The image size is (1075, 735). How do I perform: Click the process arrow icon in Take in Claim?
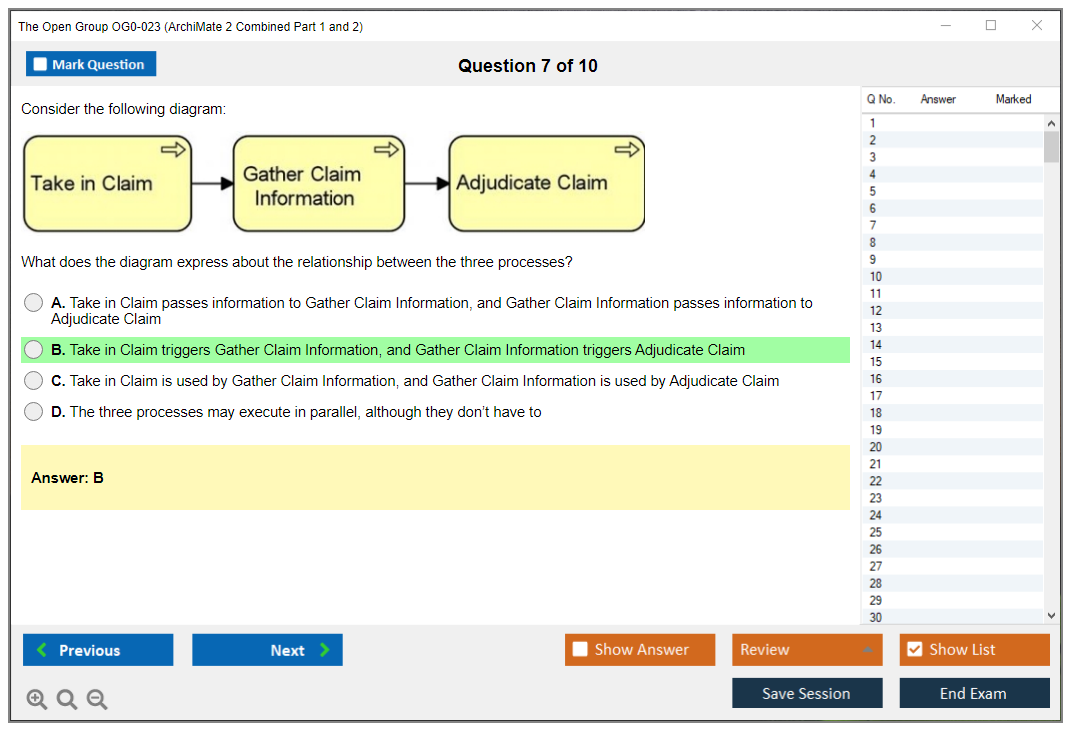coord(173,150)
